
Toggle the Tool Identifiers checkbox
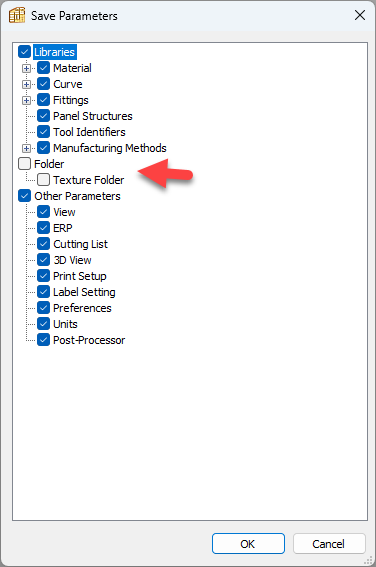coord(43,132)
